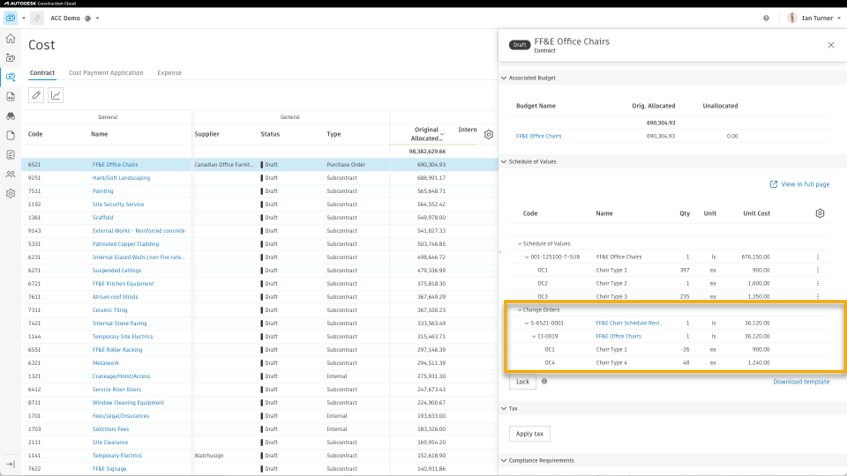Click the Supplier column header
Viewport: 847px width, 476px height.
(207, 134)
